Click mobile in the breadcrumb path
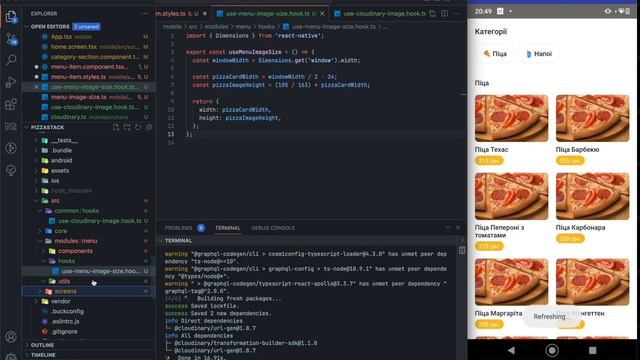This screenshot has width=640, height=360. pyautogui.click(x=172, y=27)
